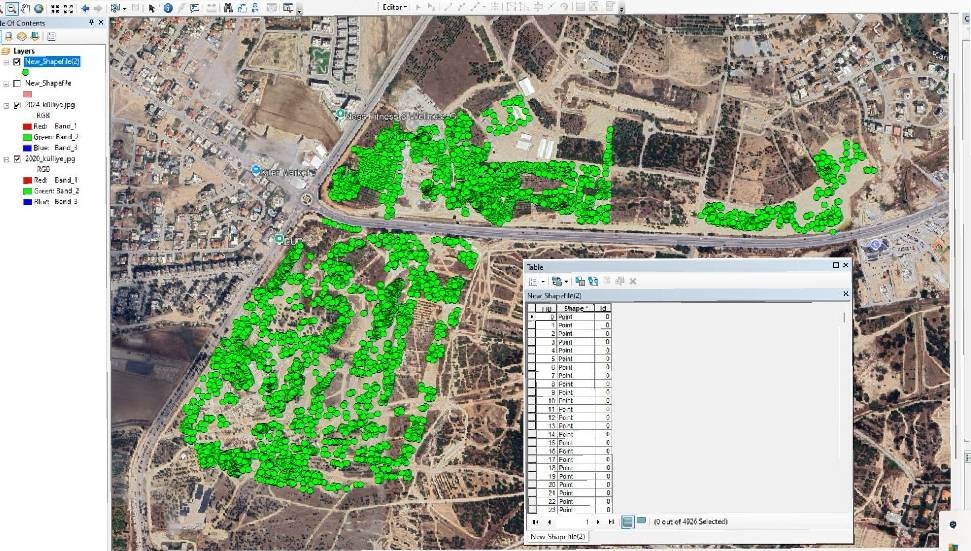Image resolution: width=971 pixels, height=551 pixels.
Task: Activate the Identify tool icon
Action: [x=167, y=8]
